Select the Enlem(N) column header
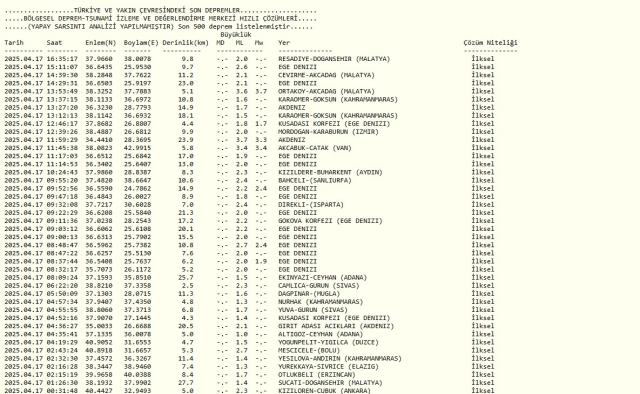 point(100,42)
